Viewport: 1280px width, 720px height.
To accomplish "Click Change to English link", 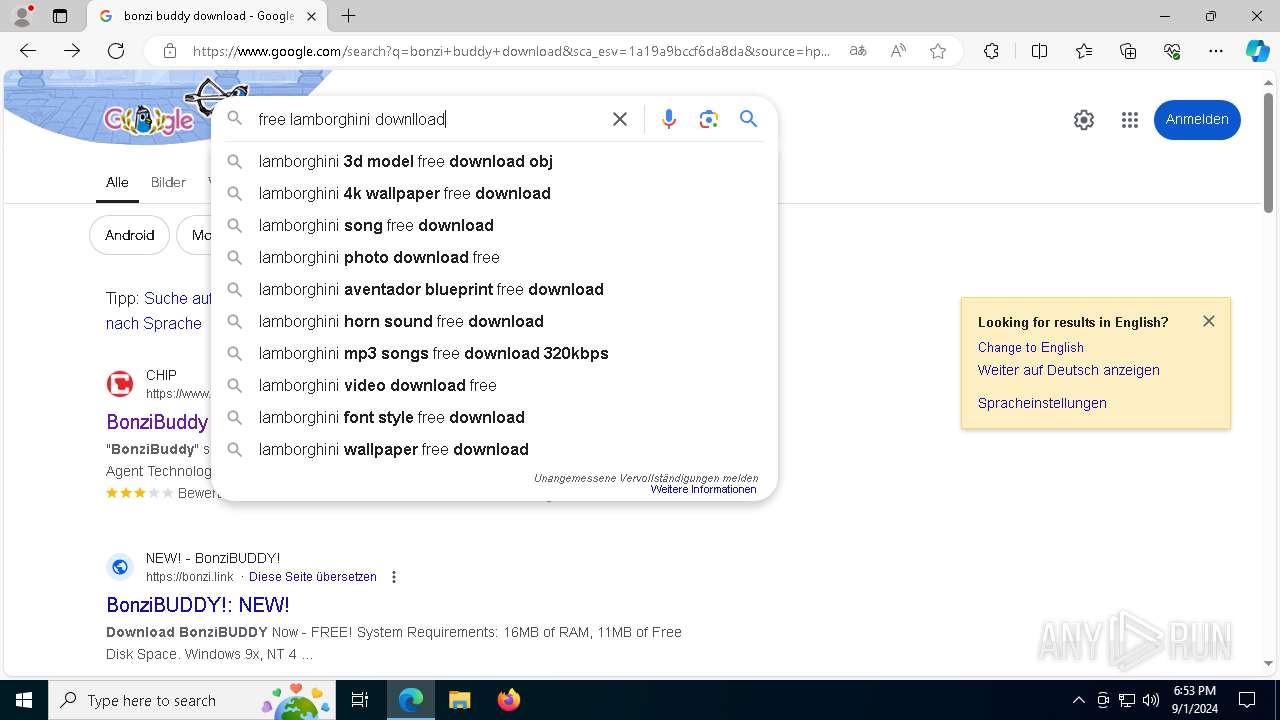I will 1030,347.
